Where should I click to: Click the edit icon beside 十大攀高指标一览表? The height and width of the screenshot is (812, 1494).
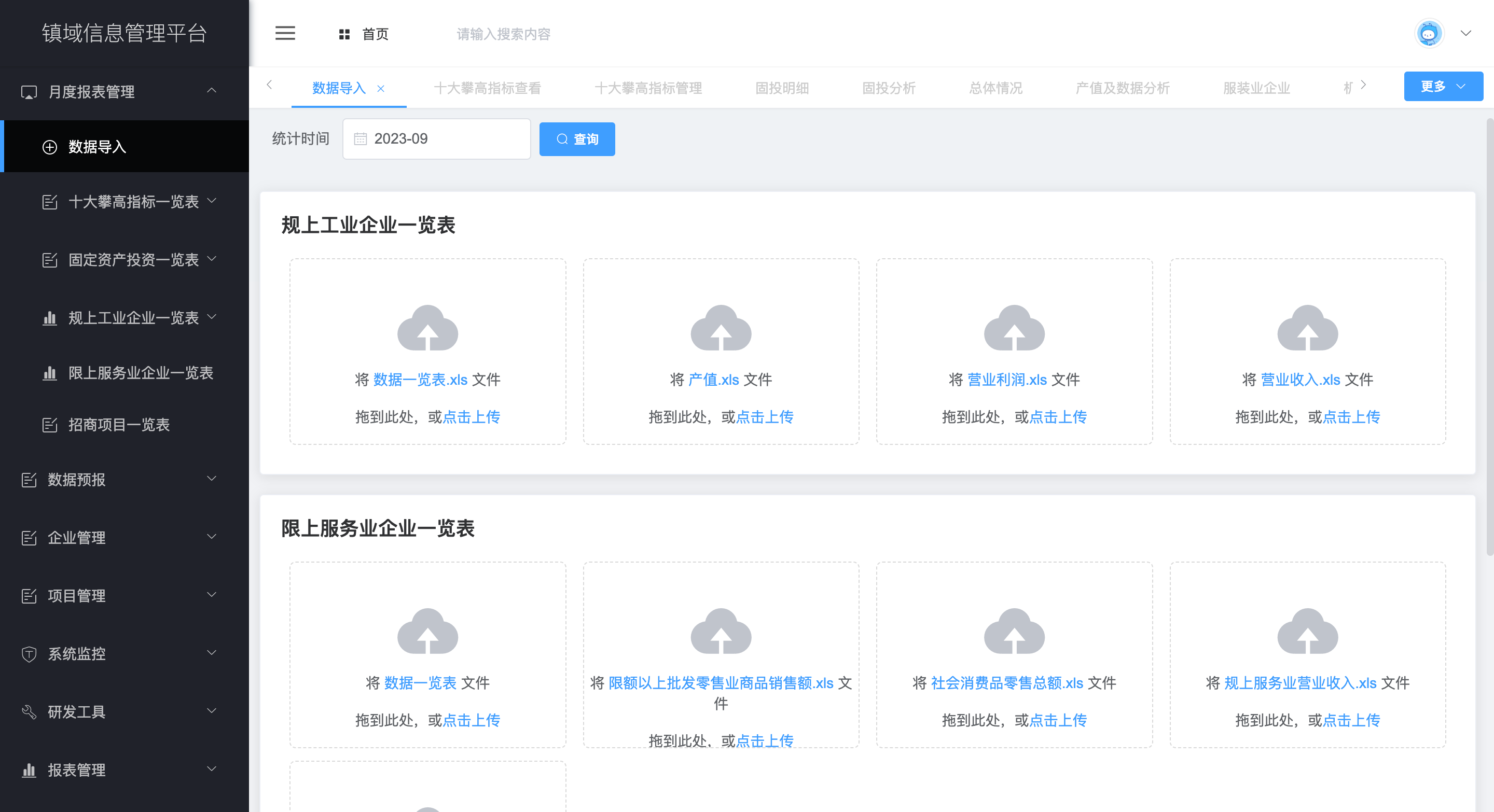tap(50, 202)
